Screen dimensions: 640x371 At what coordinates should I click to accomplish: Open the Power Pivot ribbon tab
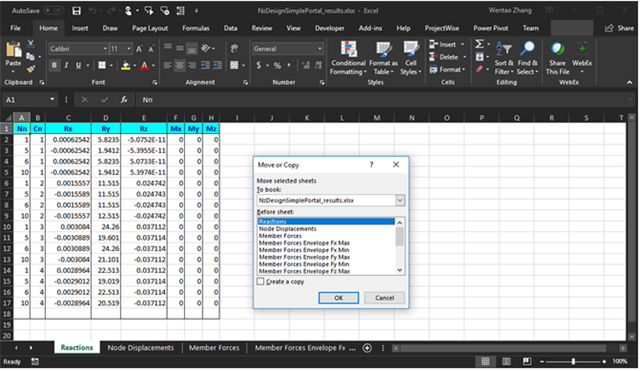point(491,28)
